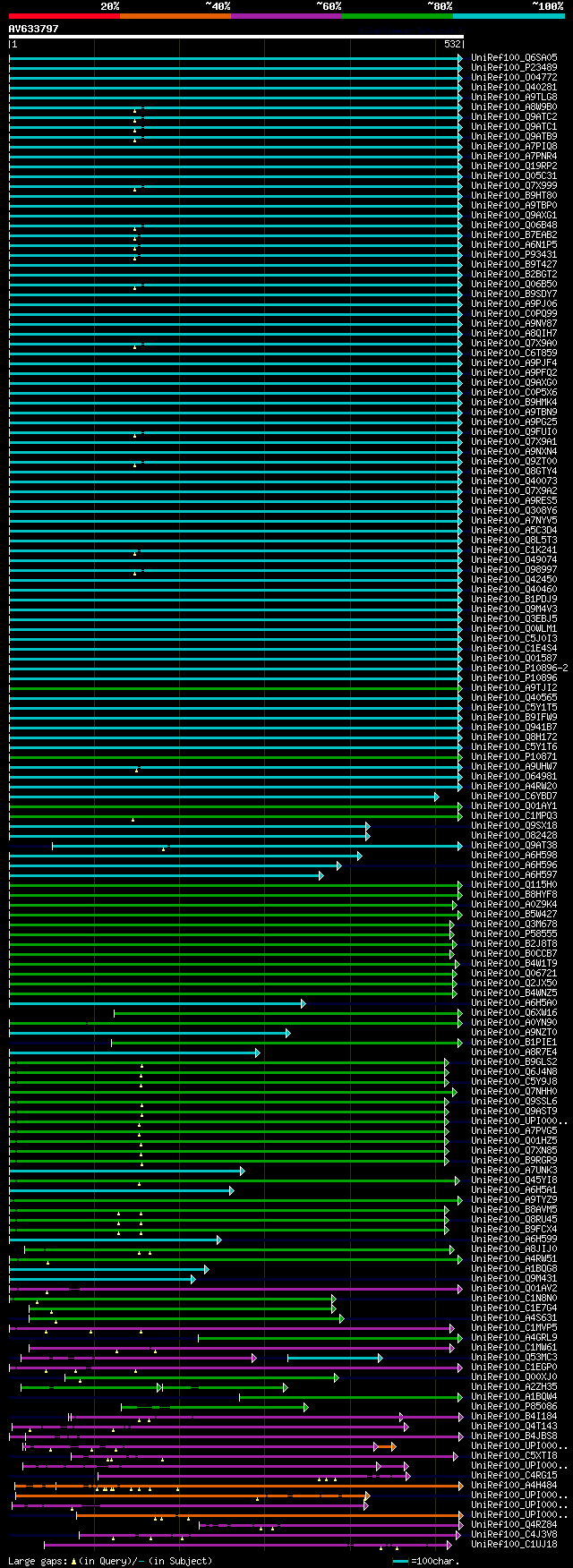Click the Large gaps legend text
The height and width of the screenshot is (1568, 573).
coord(110,1561)
